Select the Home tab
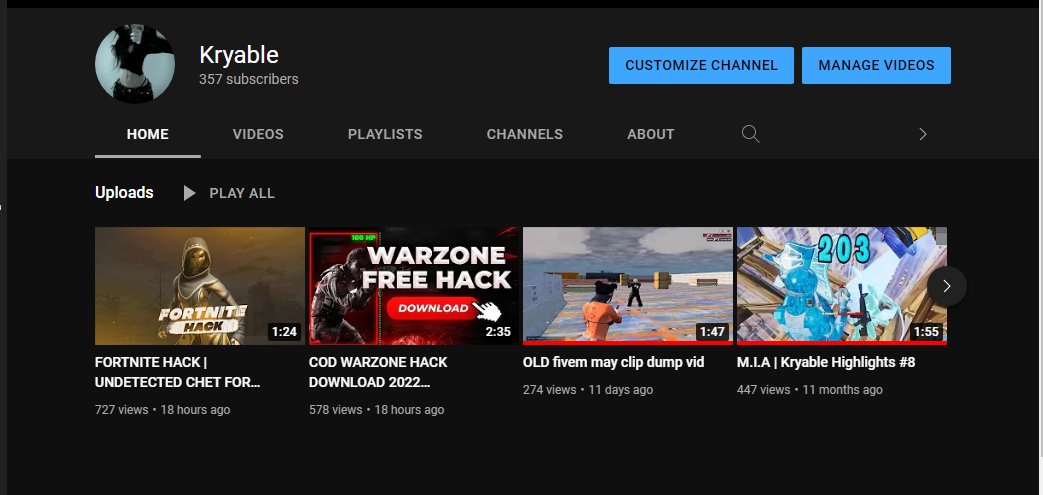The image size is (1043, 495). (148, 134)
